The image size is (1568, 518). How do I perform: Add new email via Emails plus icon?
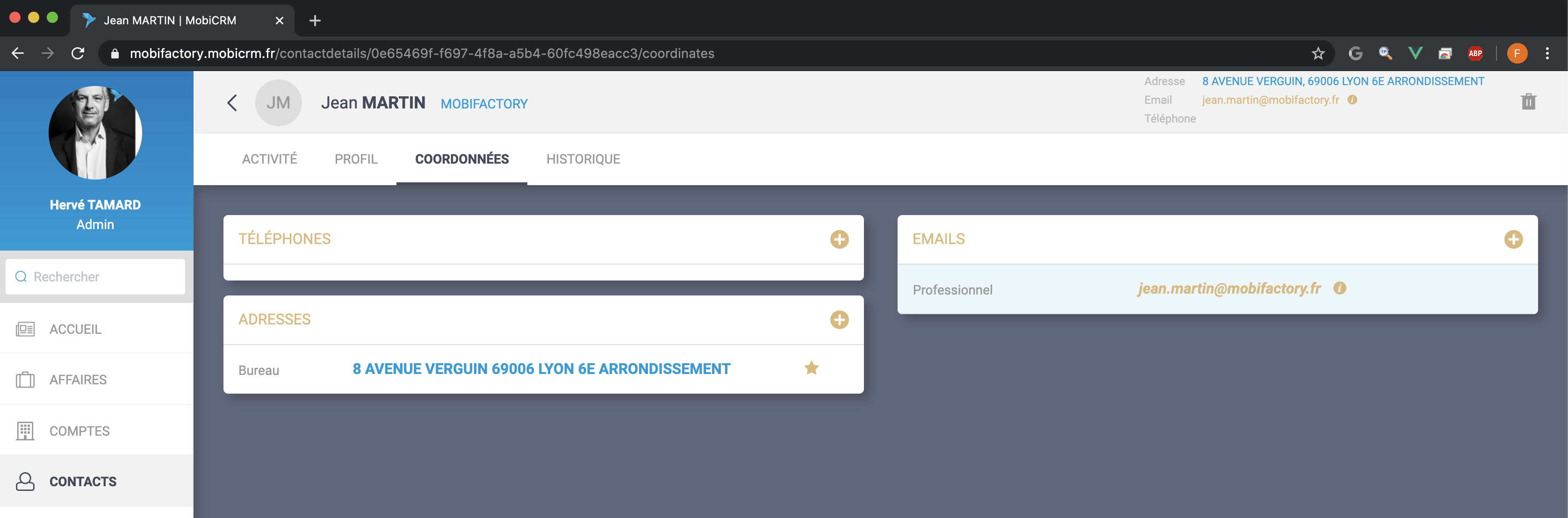click(x=1513, y=239)
